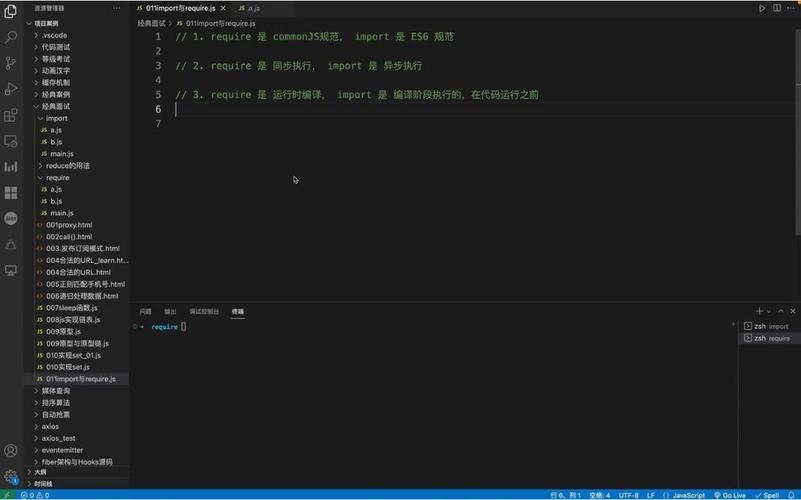Run the code with the play icon
The height and width of the screenshot is (500, 801).
coord(762,8)
